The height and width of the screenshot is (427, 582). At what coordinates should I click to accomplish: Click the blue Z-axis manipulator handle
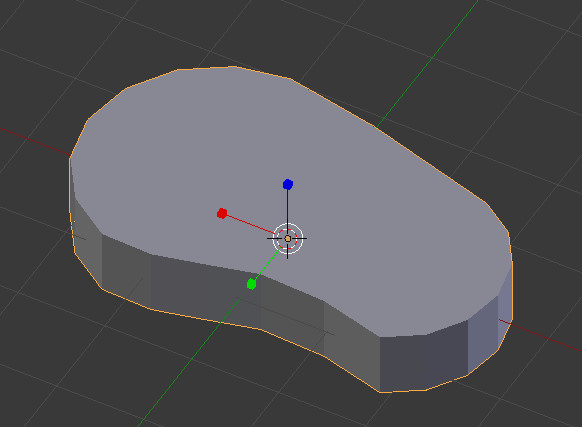tap(288, 184)
